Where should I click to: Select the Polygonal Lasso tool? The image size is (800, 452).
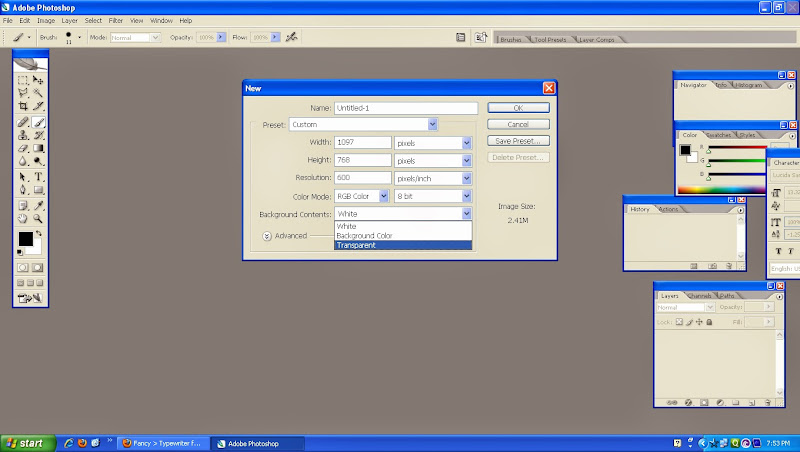pos(23,93)
